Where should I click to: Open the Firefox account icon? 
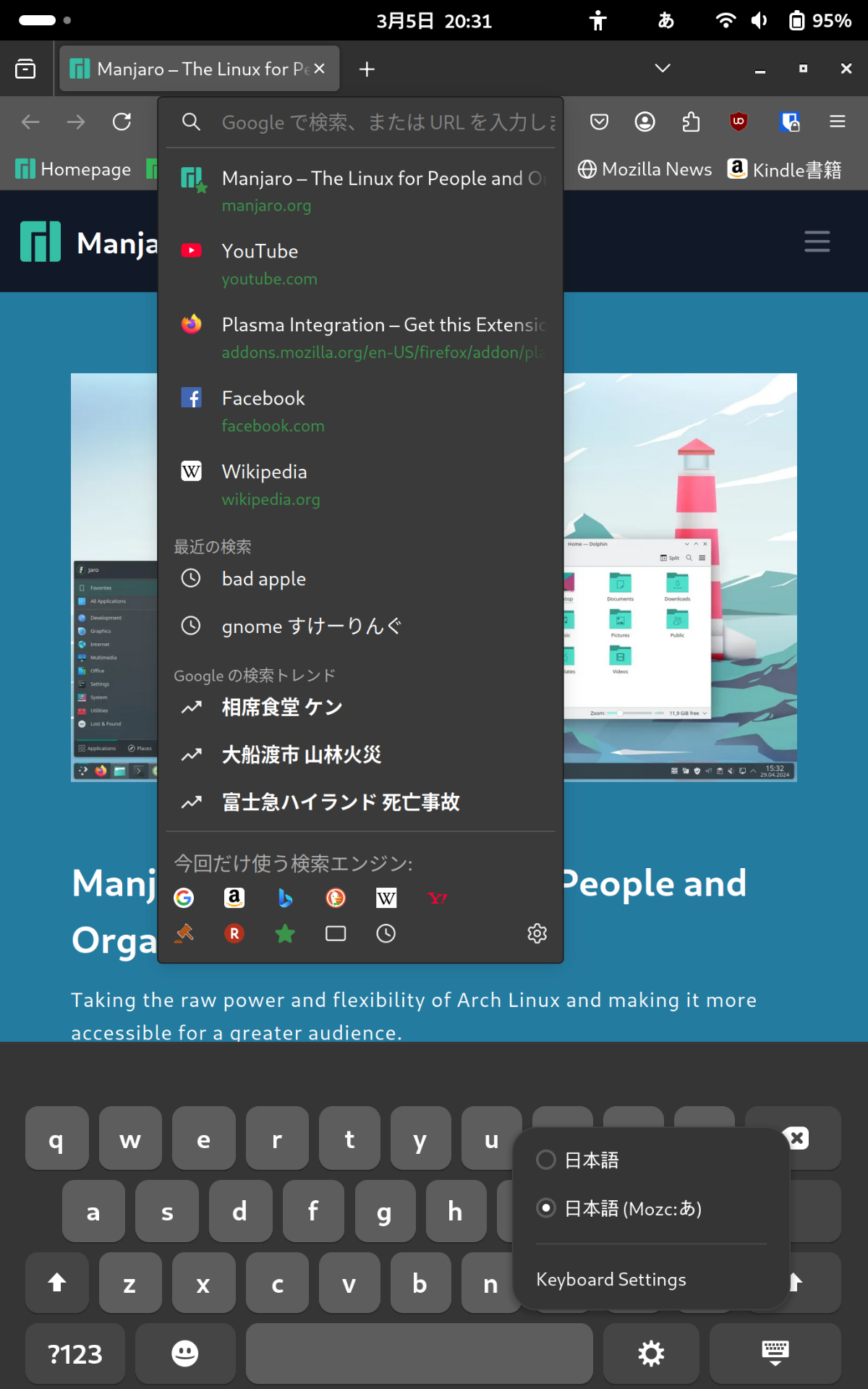pyautogui.click(x=644, y=122)
